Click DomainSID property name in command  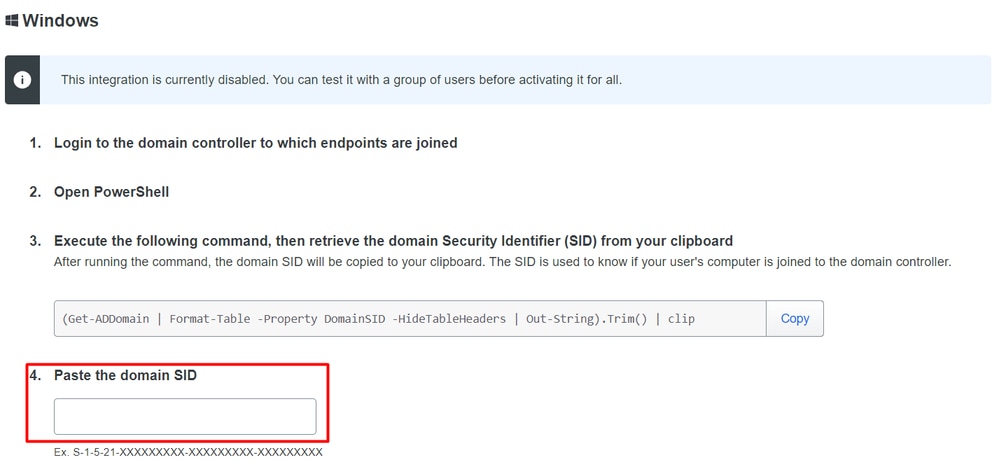[x=354, y=319]
